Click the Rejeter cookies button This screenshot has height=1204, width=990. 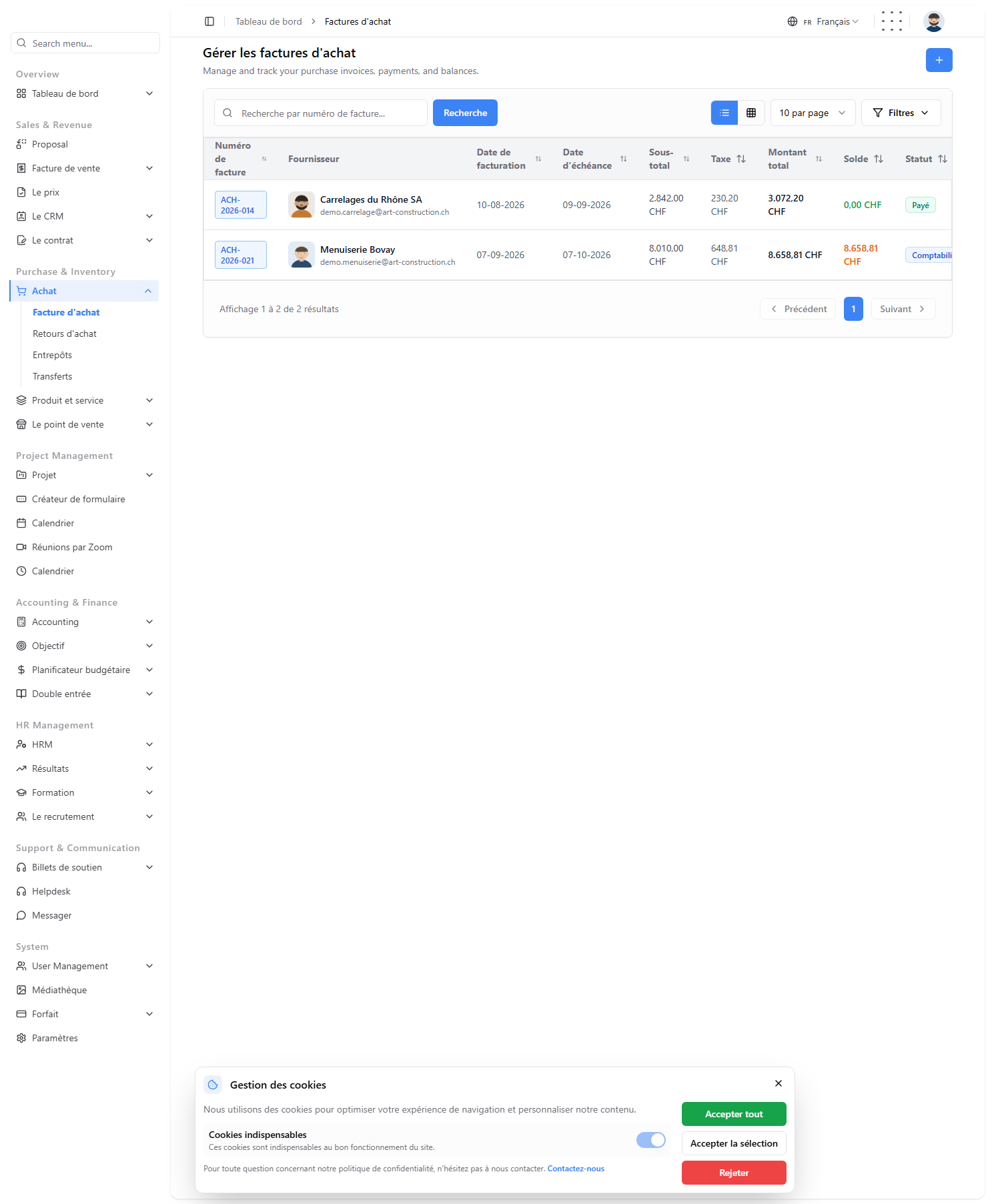734,1173
